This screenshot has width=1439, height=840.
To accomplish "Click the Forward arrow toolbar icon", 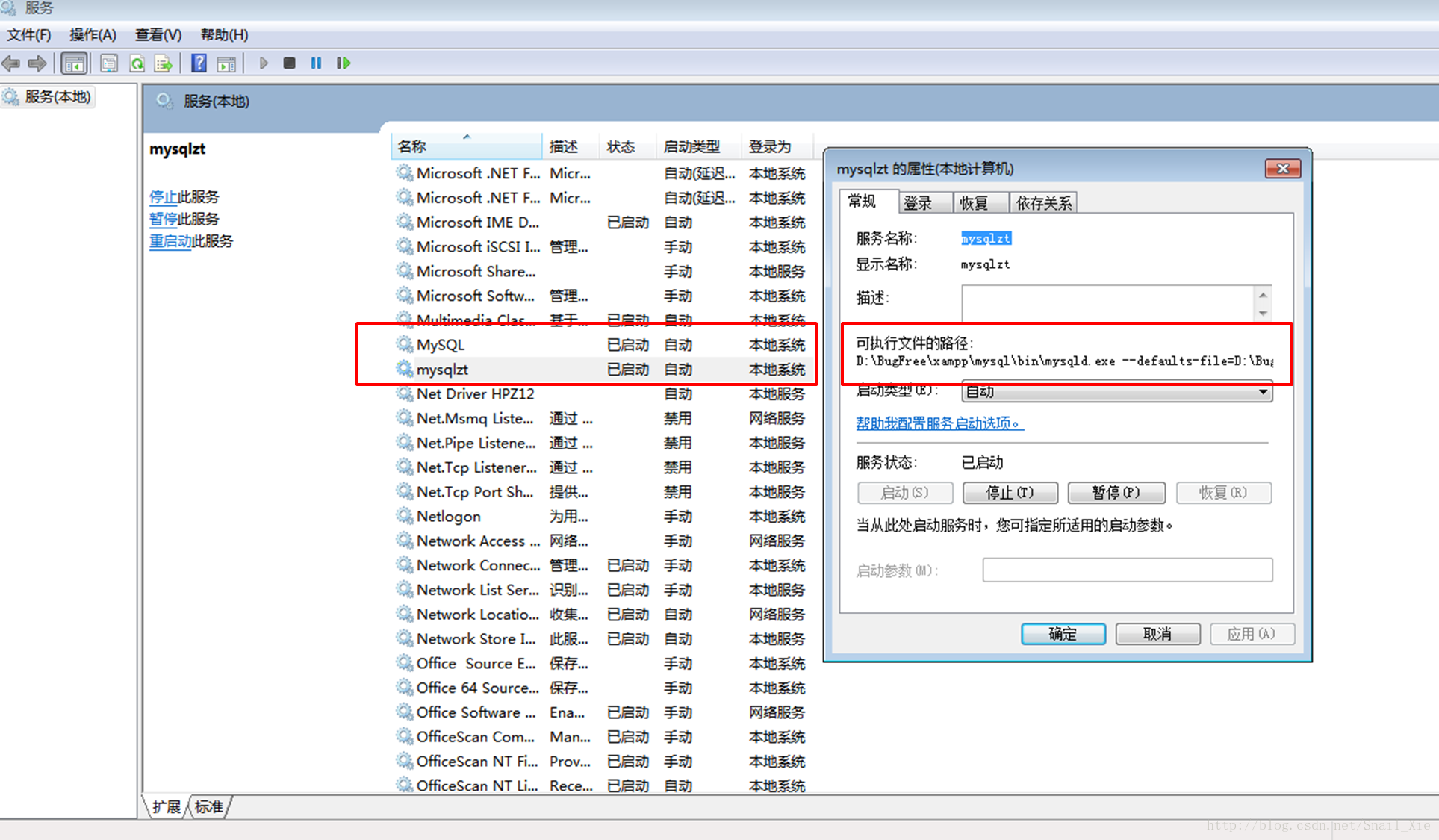I will pos(37,63).
